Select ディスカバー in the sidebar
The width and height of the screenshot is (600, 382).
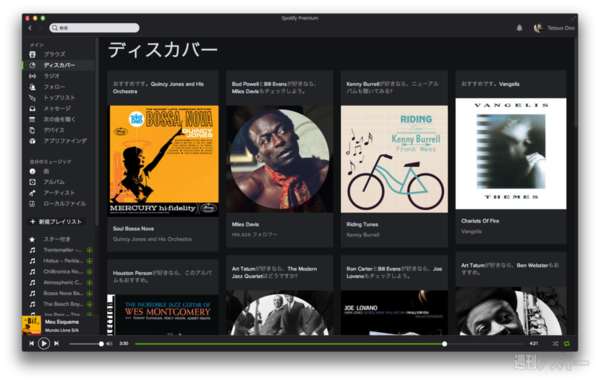click(59, 65)
